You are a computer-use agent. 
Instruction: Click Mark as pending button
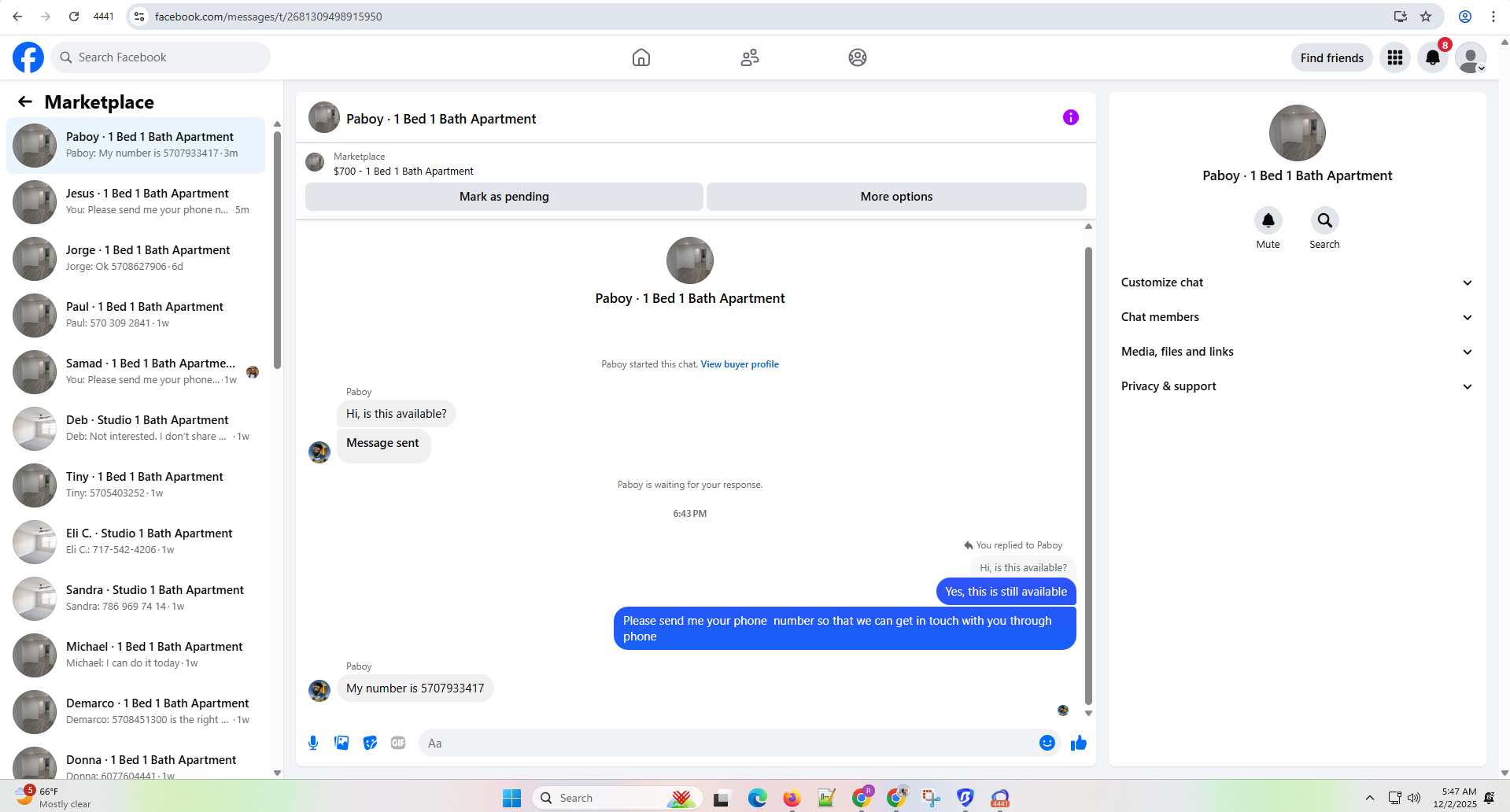tap(504, 197)
